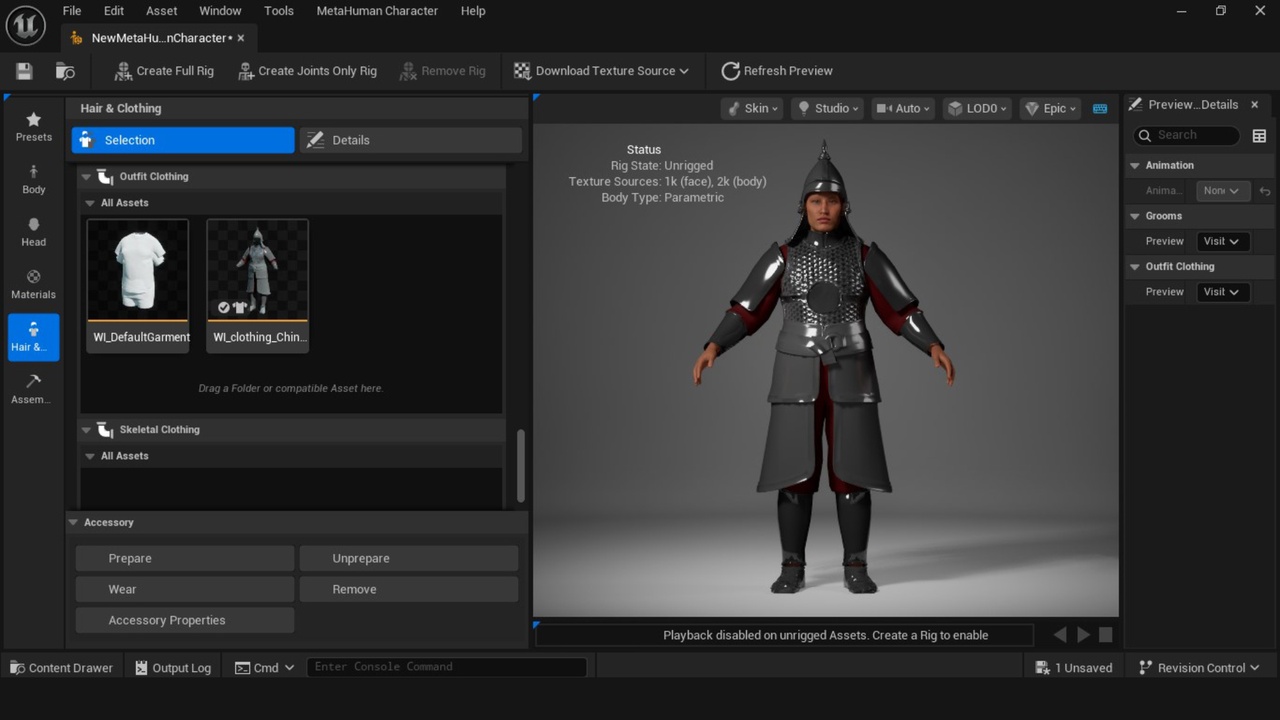Collapse All Assets under Outfit Clothing
The image size is (1280, 720).
point(91,203)
